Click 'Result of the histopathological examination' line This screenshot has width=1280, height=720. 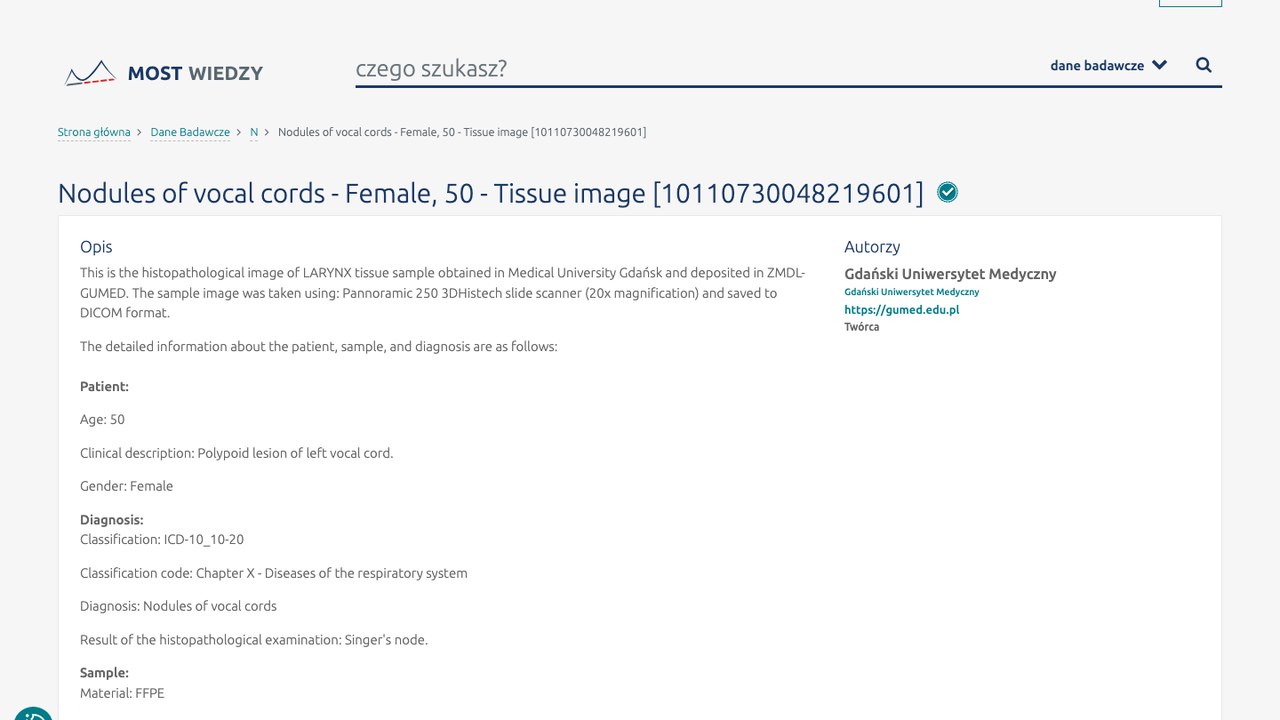(x=254, y=640)
